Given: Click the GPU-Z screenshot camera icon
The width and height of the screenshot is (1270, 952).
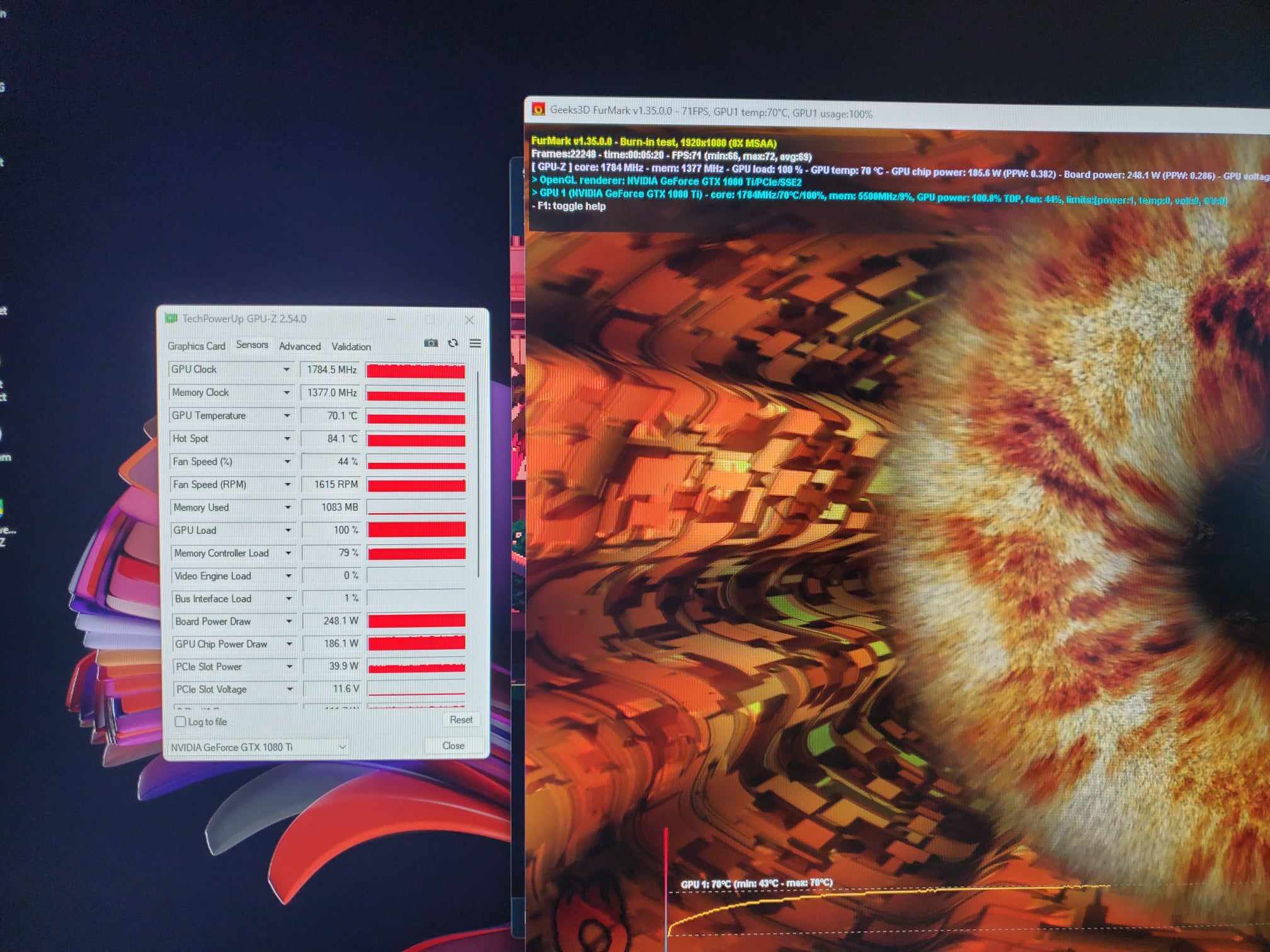Looking at the screenshot, I should pos(431,343).
